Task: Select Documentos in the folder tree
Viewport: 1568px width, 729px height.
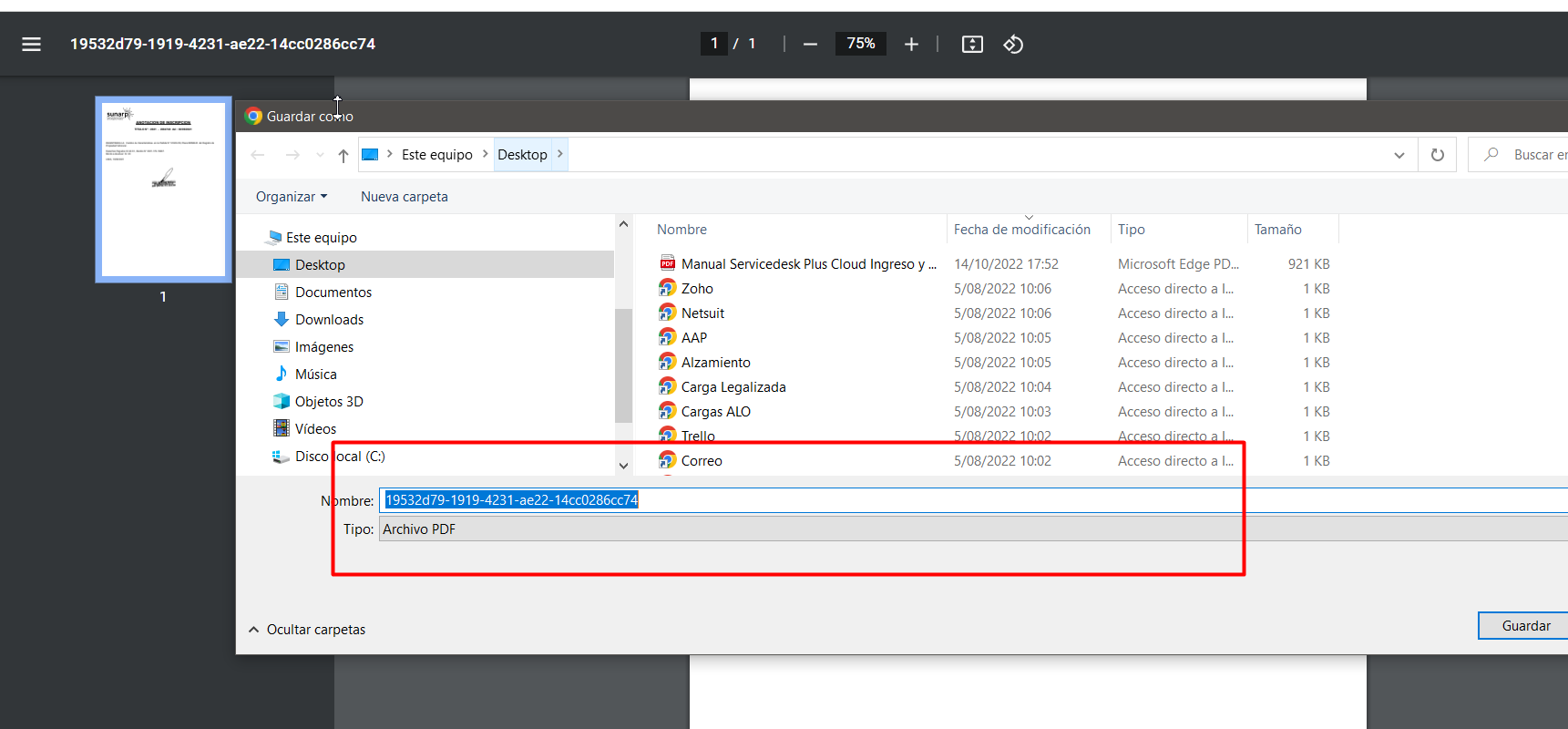Action: 333,293
